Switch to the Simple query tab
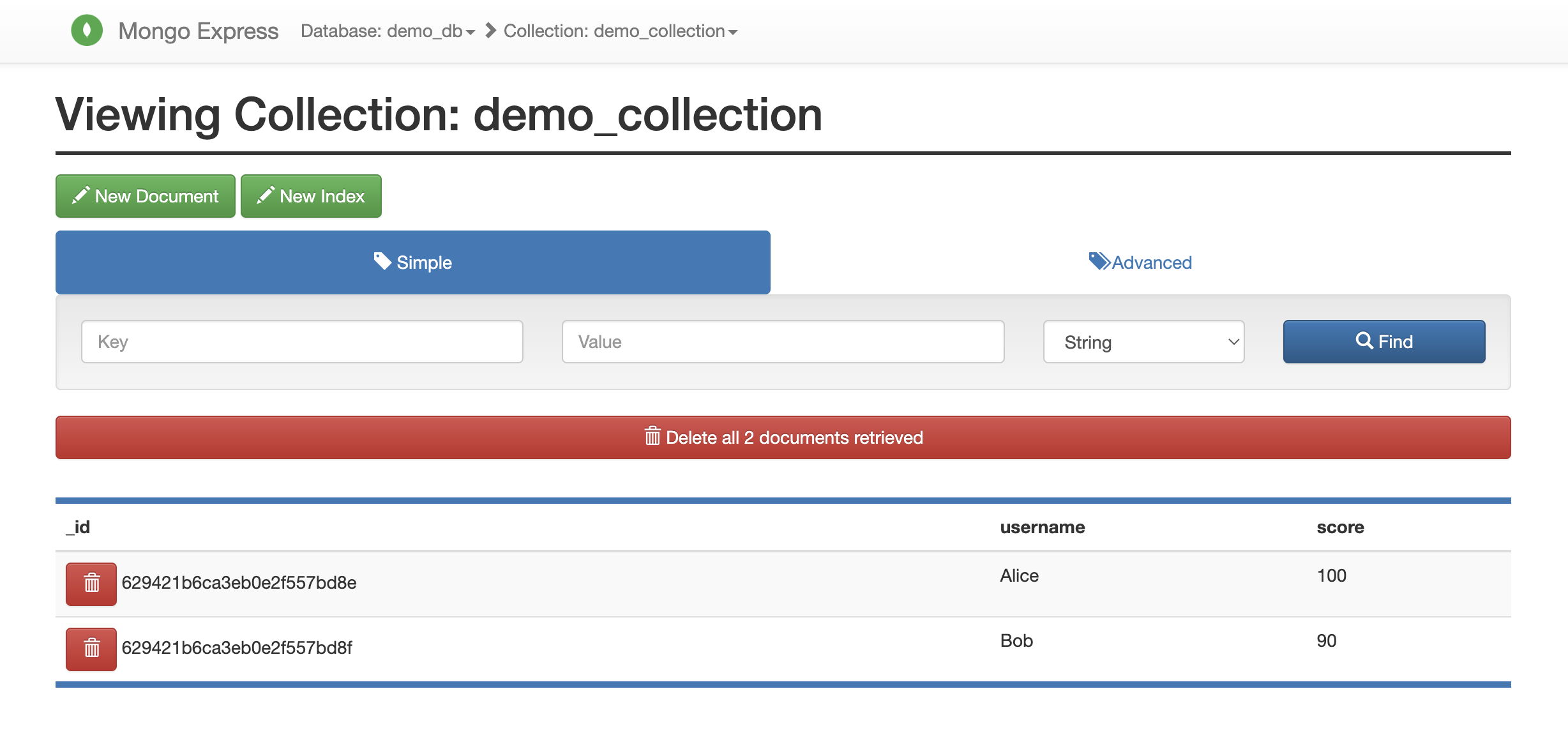 tap(413, 262)
